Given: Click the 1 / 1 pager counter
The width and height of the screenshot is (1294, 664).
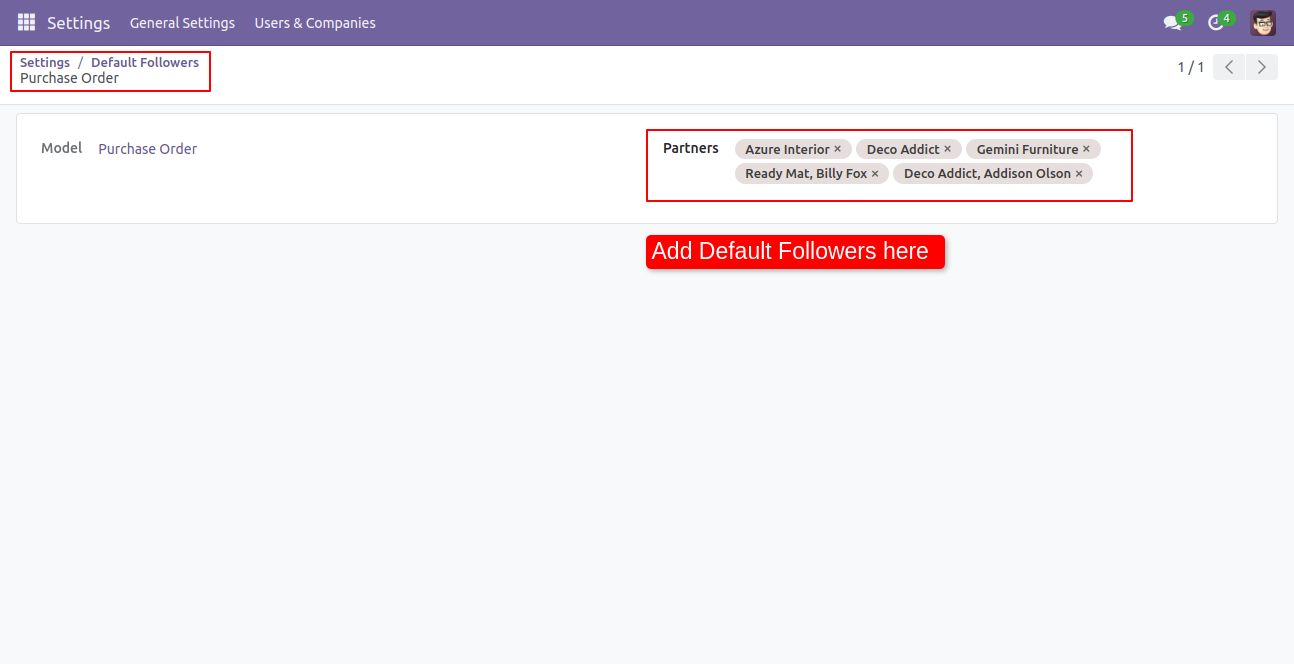Looking at the screenshot, I should tap(1190, 67).
